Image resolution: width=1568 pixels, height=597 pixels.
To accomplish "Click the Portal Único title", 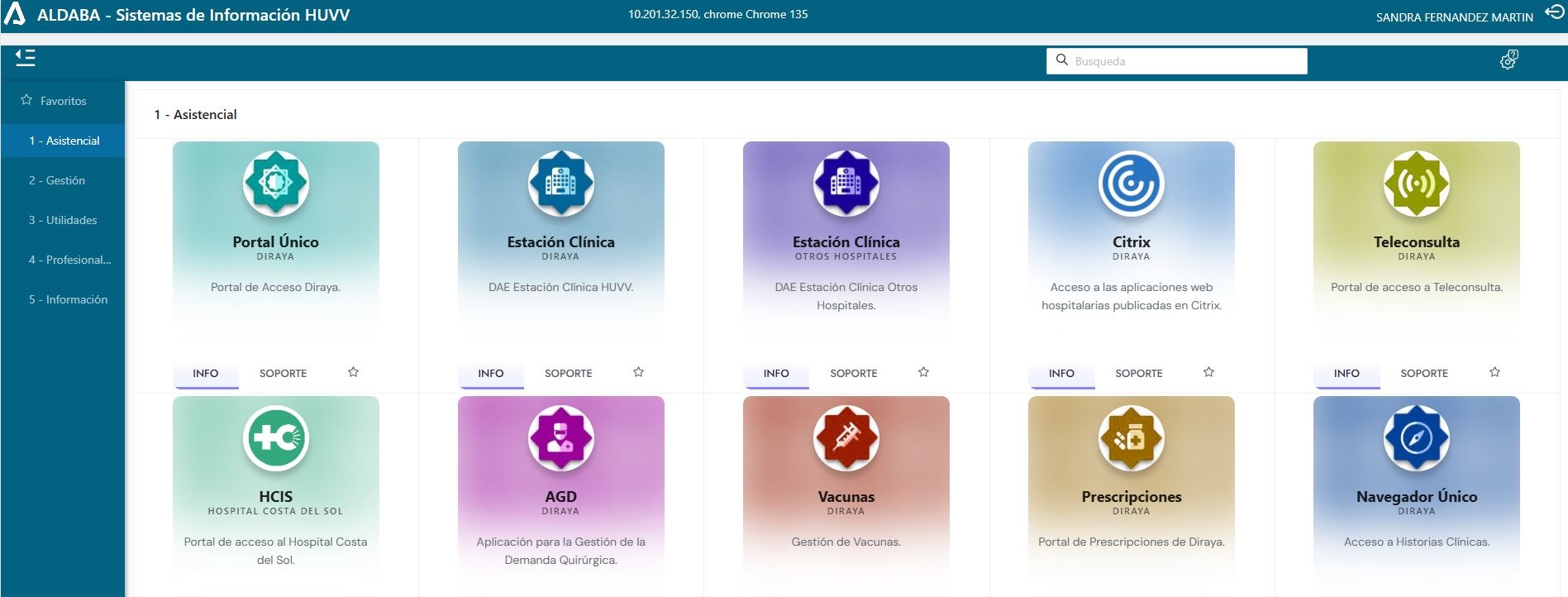I will (x=276, y=242).
